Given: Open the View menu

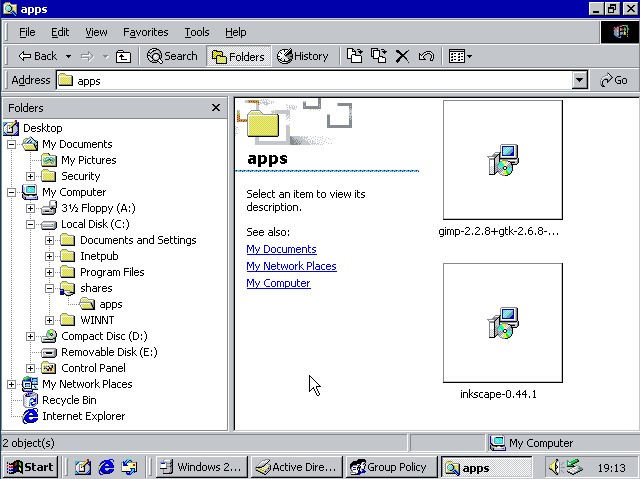Looking at the screenshot, I should coord(96,32).
